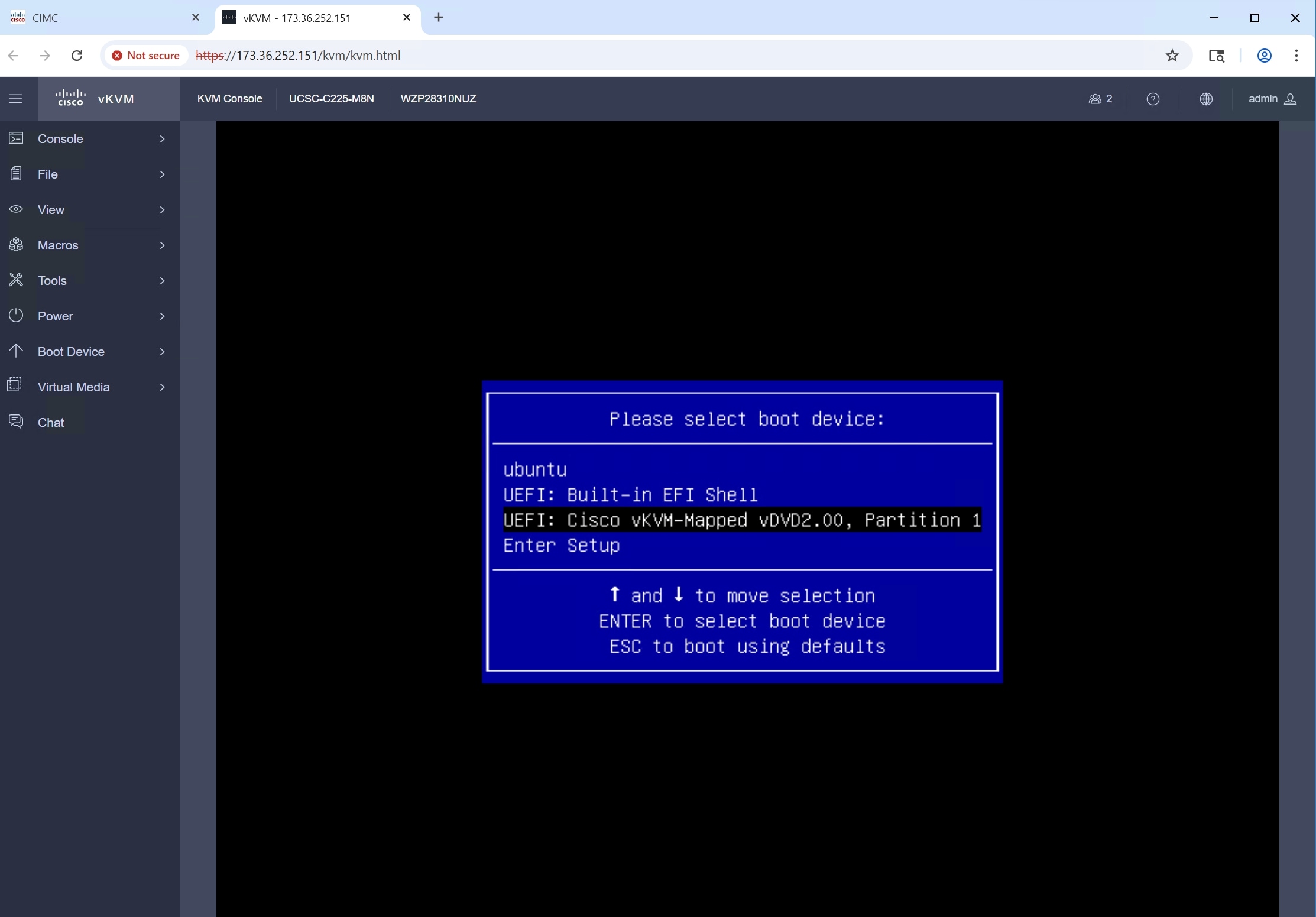This screenshot has height=917, width=1316.
Task: Open Chrome three-dot menu
Action: pyautogui.click(x=1296, y=56)
